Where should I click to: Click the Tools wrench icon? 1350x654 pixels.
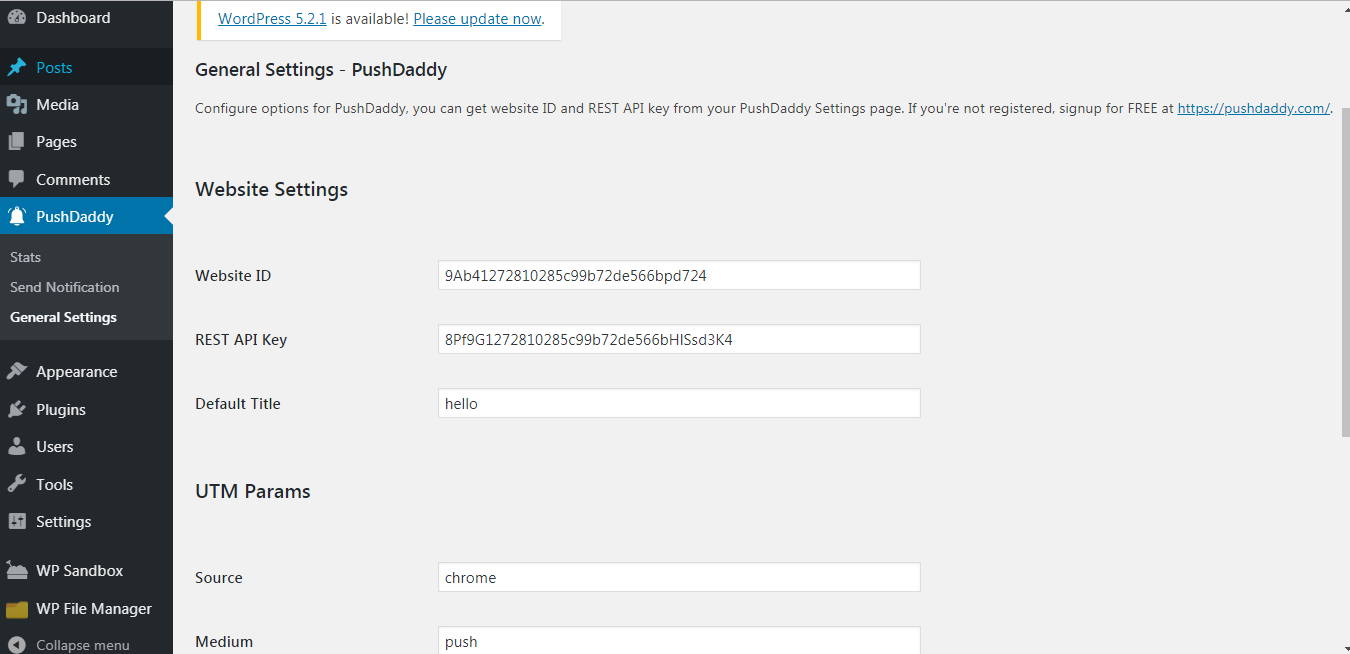point(16,485)
